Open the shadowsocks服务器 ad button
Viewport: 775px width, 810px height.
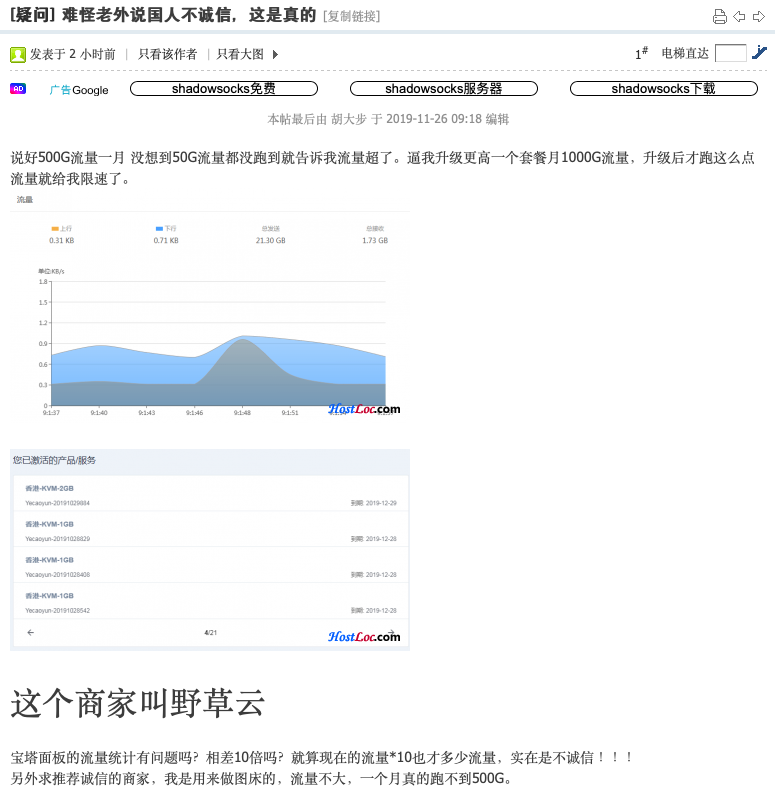click(x=444, y=89)
